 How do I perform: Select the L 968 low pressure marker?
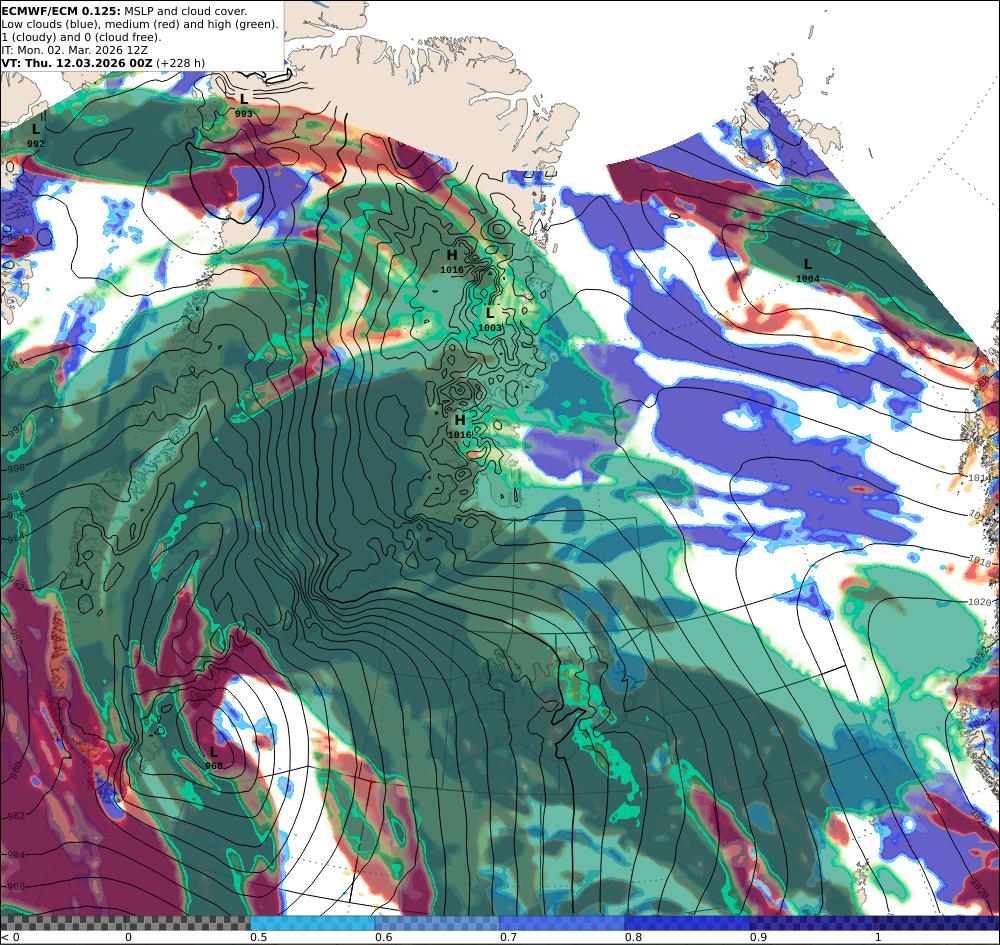pos(214,758)
